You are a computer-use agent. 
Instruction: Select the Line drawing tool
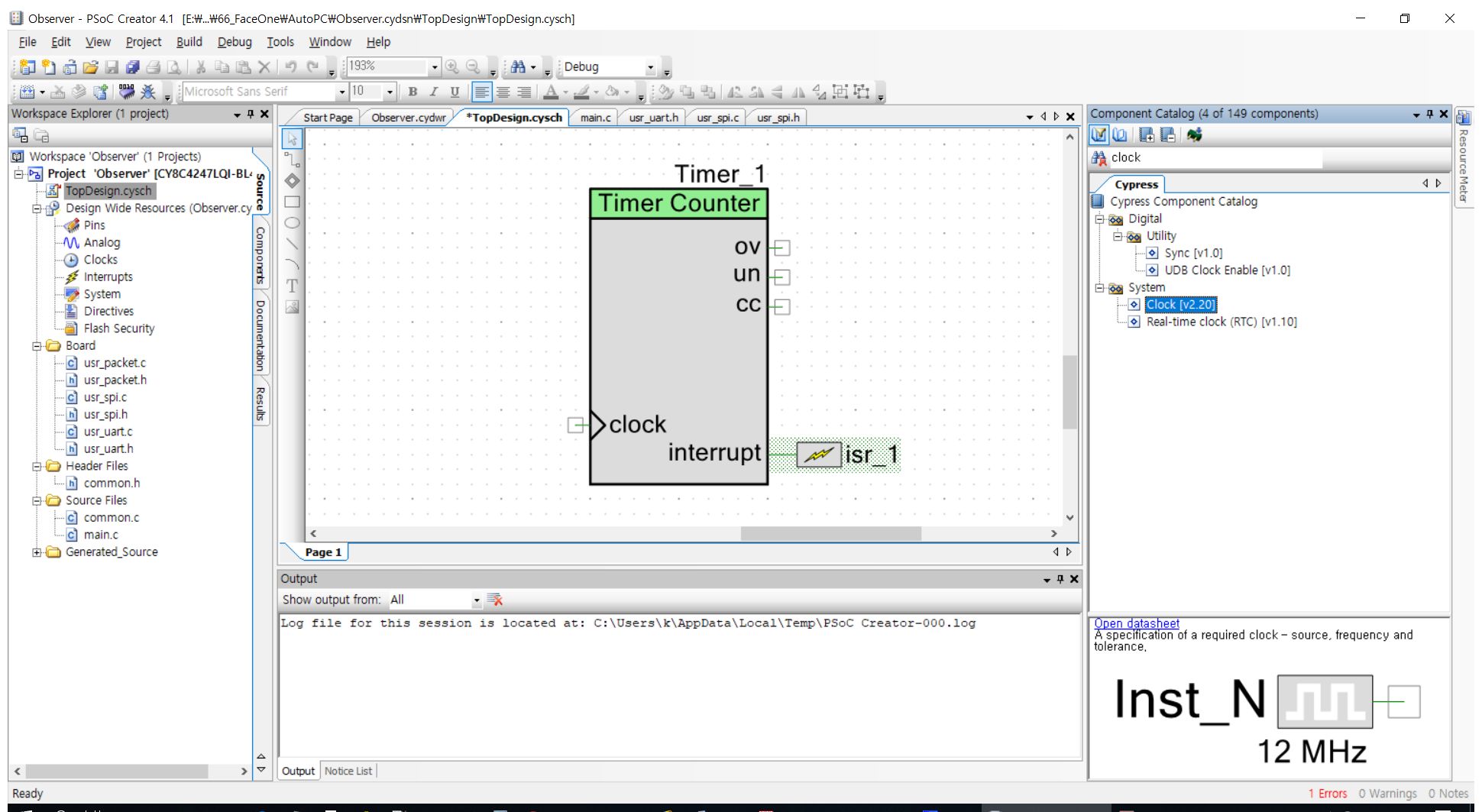293,244
